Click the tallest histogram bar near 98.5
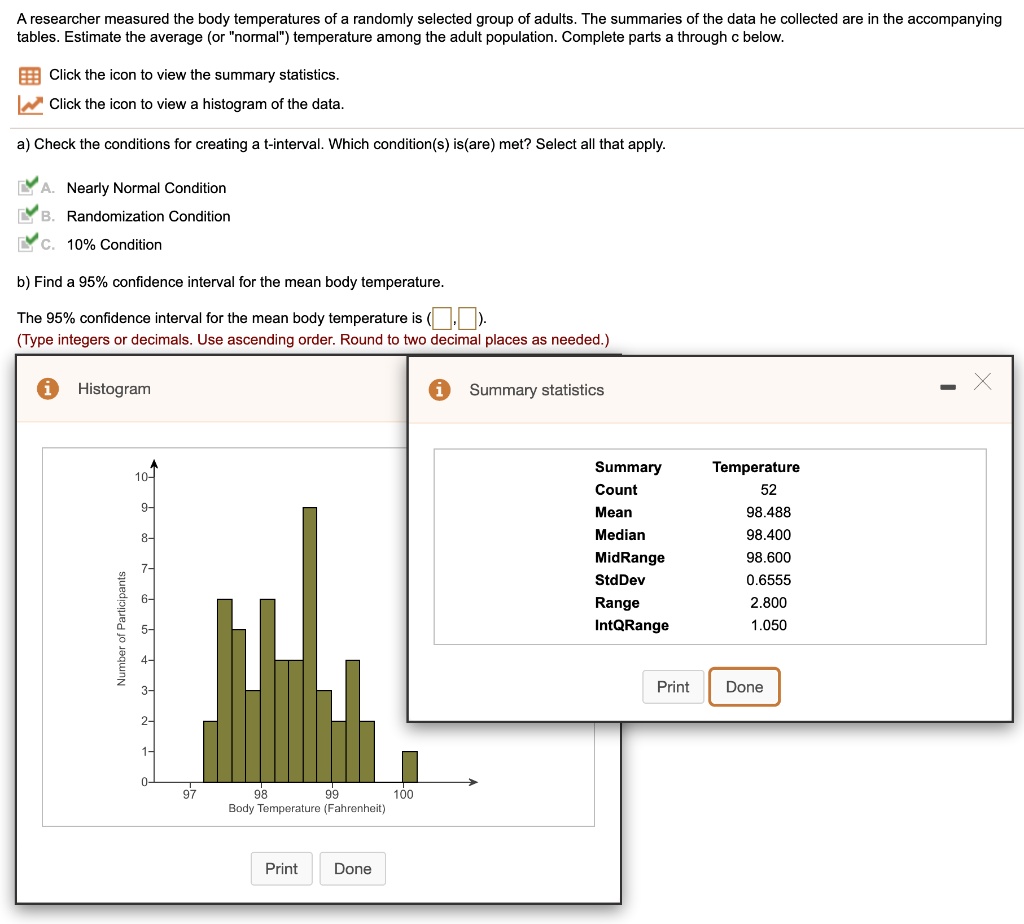Screen dimensions: 1024x924 pos(310,640)
